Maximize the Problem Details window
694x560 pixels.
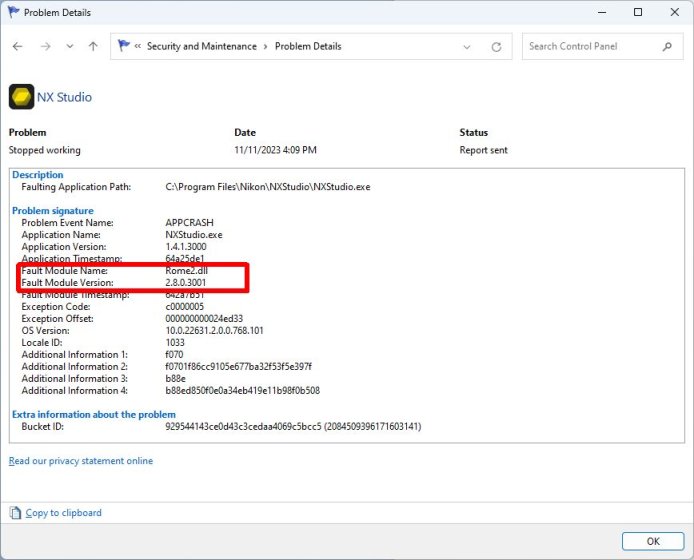click(638, 13)
